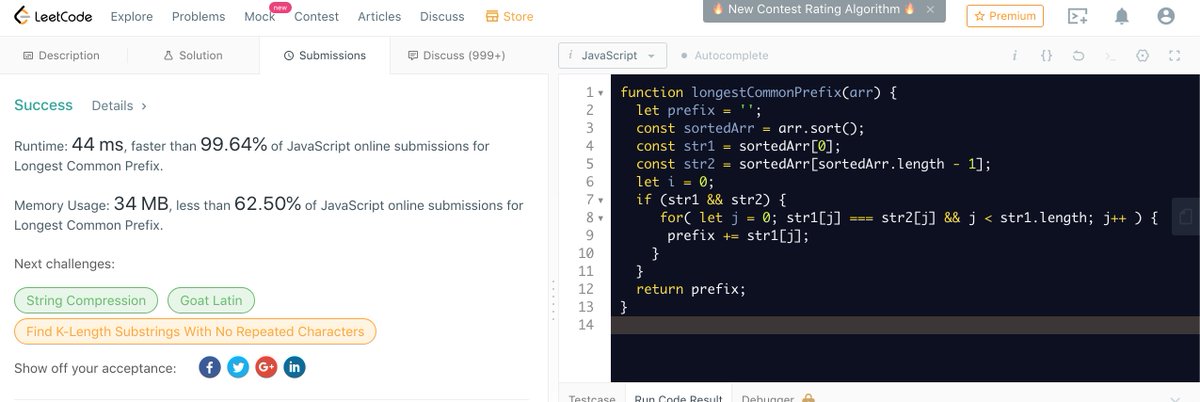
Task: Share acceptance on Google Plus
Action: point(266,367)
